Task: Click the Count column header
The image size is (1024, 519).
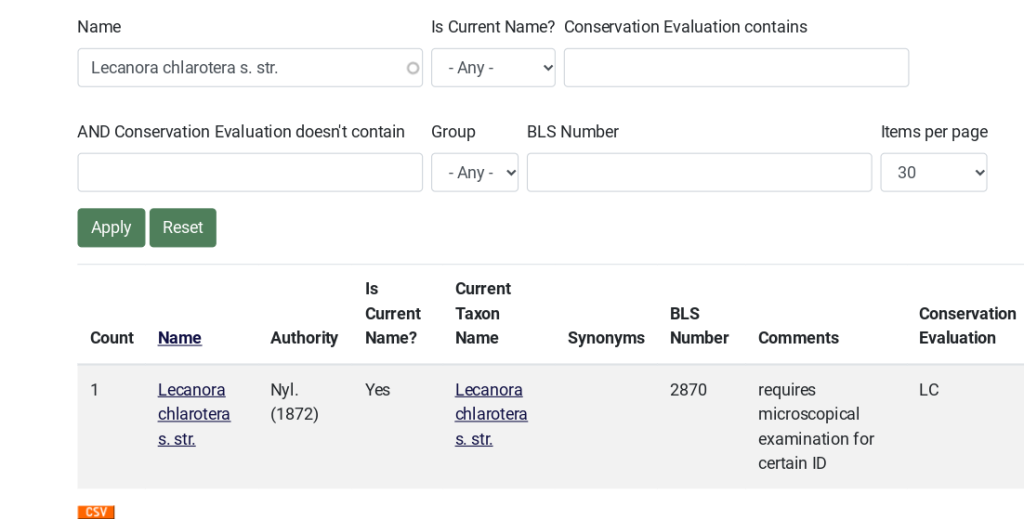Action: tap(112, 338)
